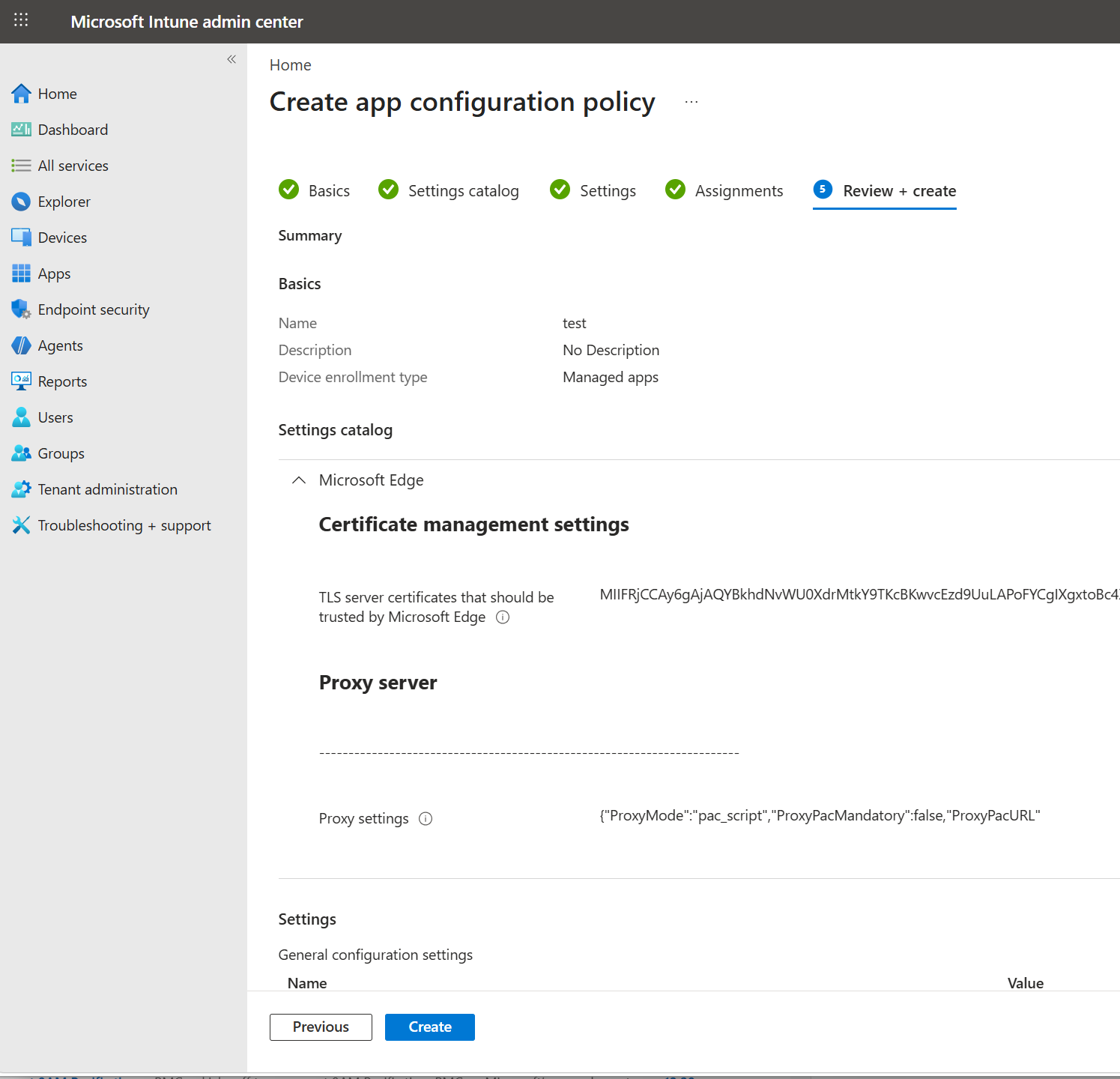Open All services from the sidebar

point(73,166)
